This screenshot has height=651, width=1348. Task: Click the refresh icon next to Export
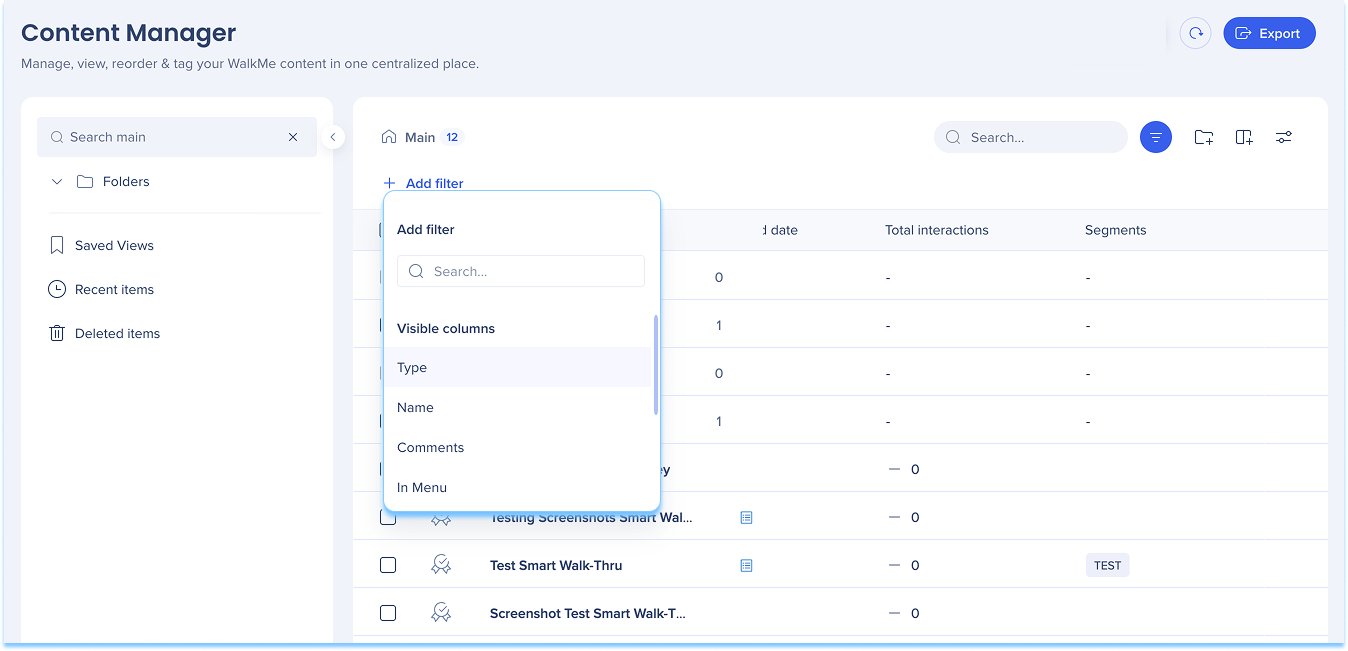pyautogui.click(x=1195, y=33)
